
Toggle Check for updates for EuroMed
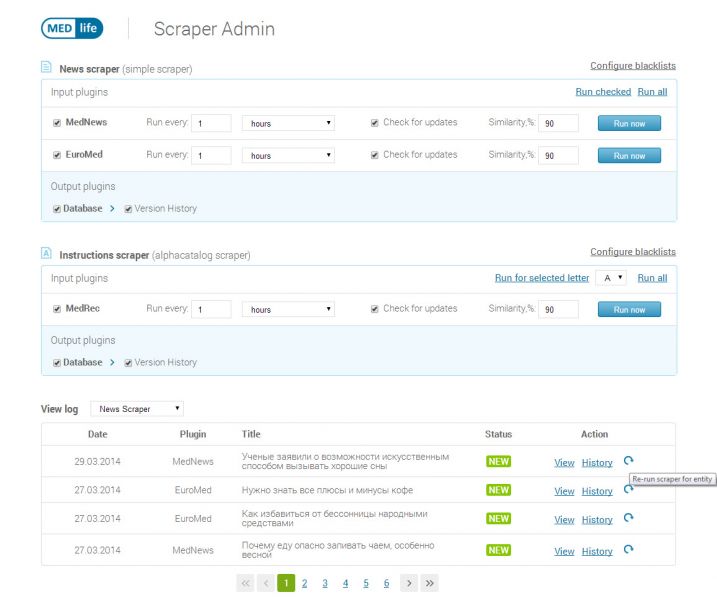coord(375,155)
